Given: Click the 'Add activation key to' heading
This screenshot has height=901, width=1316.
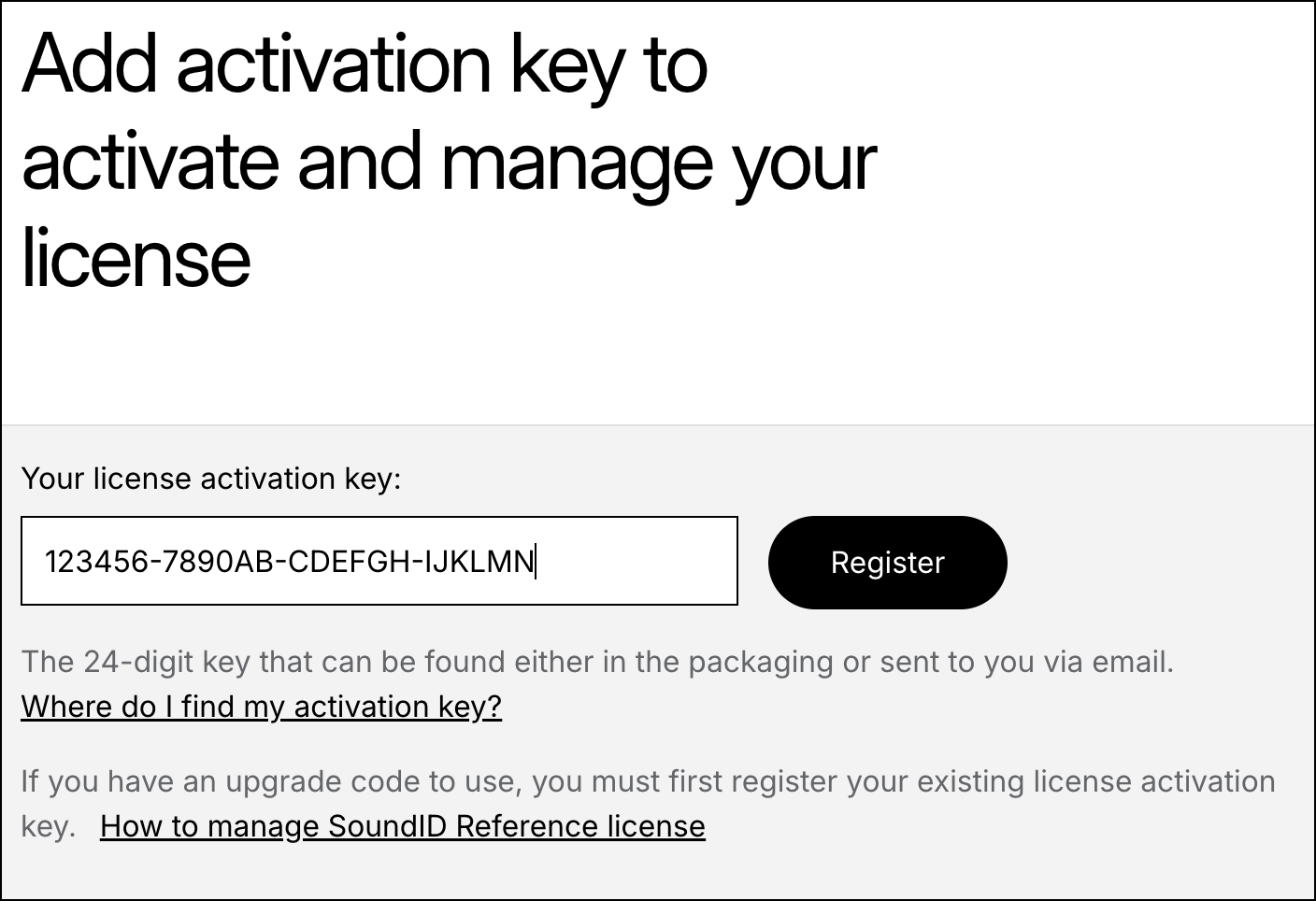Looking at the screenshot, I should click(365, 65).
